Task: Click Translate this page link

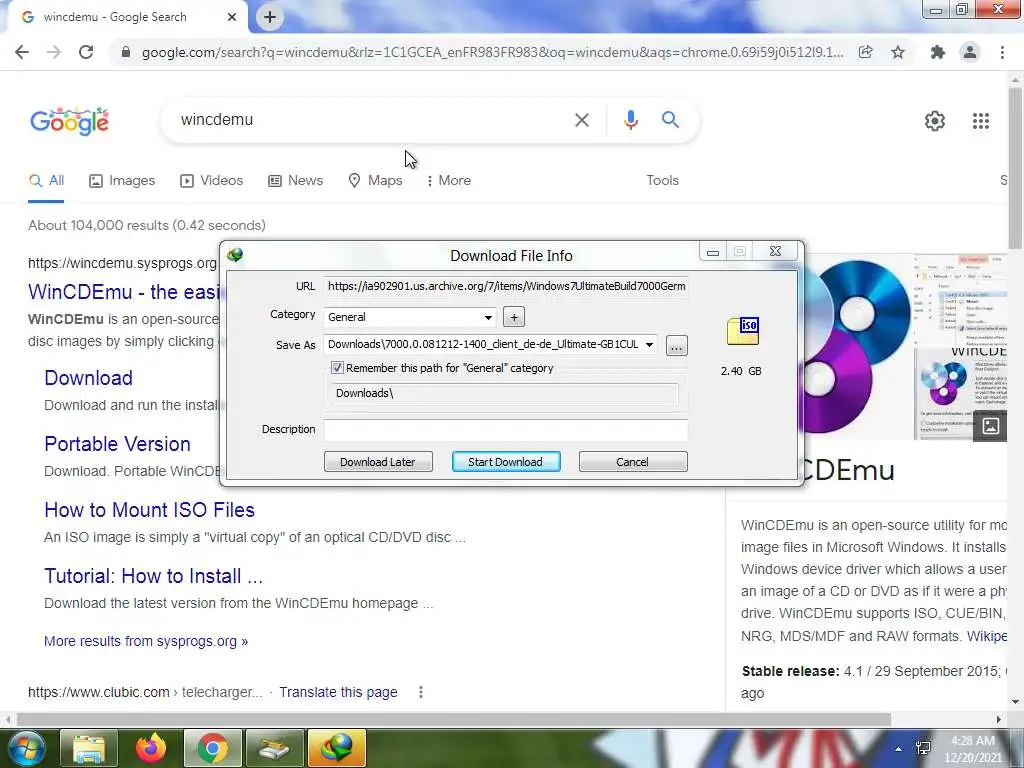Action: [x=338, y=692]
